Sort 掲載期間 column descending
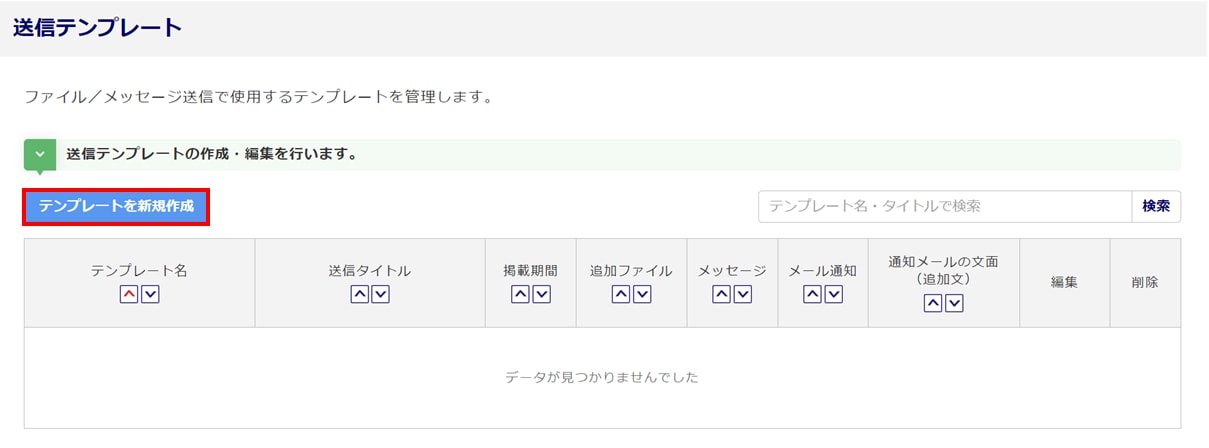Viewport: 1209px width, 448px height. tap(541, 294)
